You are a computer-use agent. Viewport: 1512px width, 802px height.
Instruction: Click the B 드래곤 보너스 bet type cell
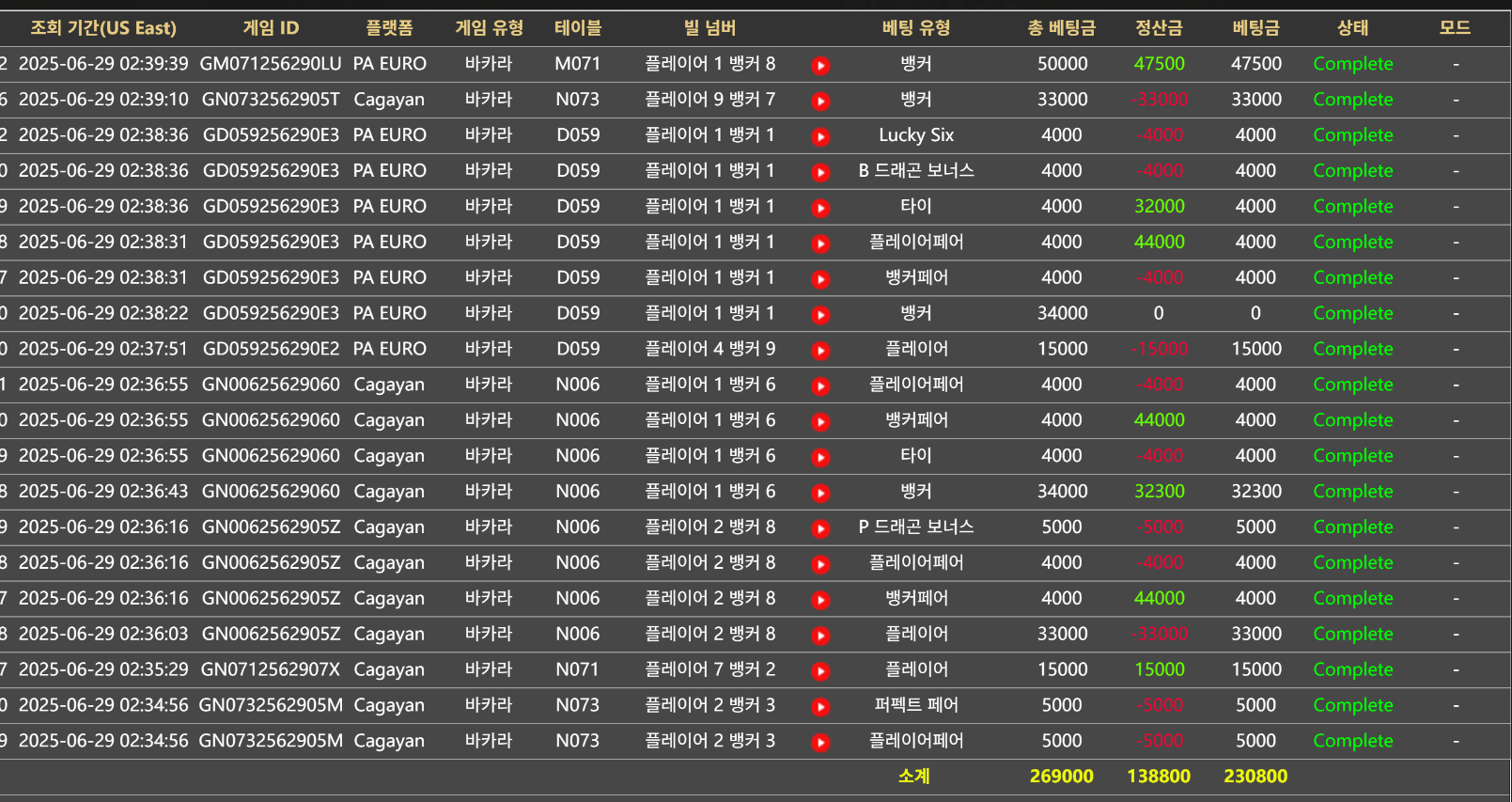[916, 171]
